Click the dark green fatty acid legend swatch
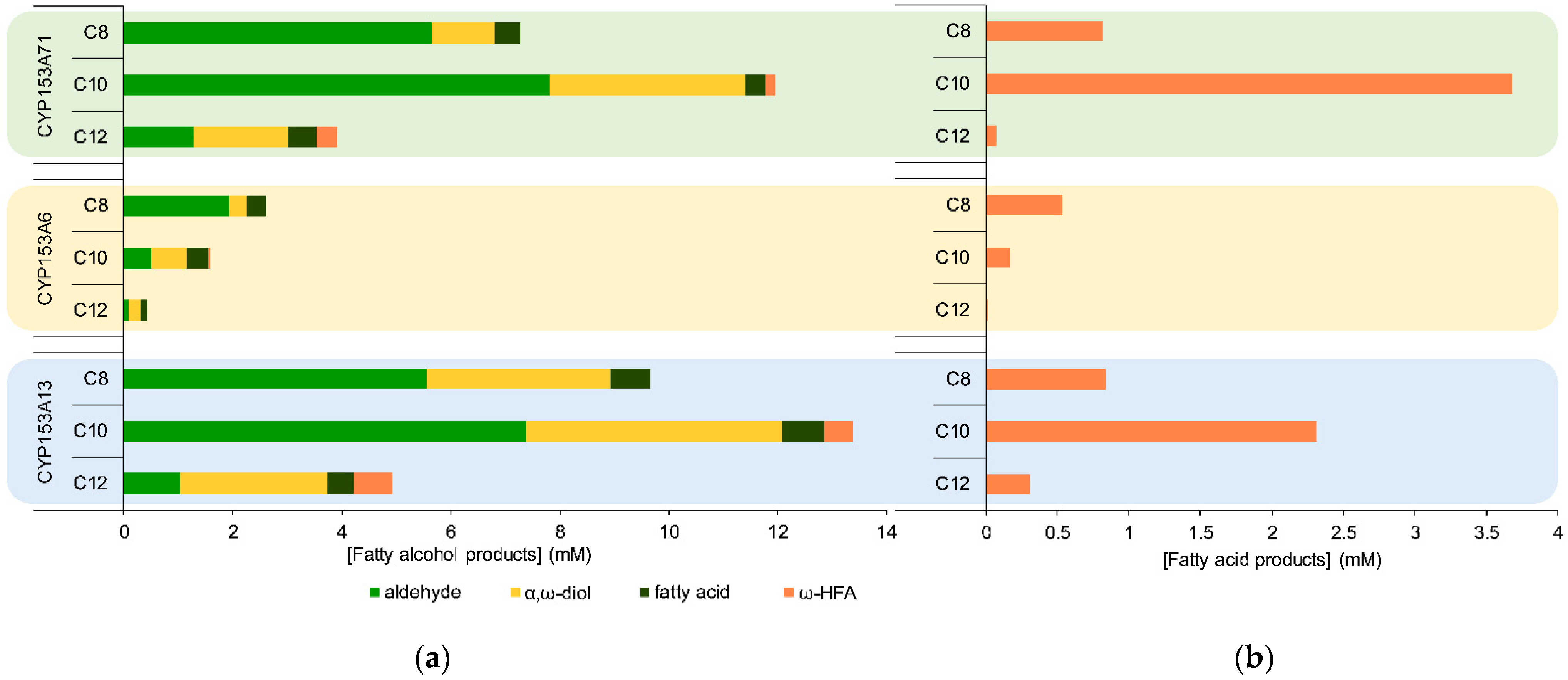The width and height of the screenshot is (1568, 680). [x=645, y=592]
